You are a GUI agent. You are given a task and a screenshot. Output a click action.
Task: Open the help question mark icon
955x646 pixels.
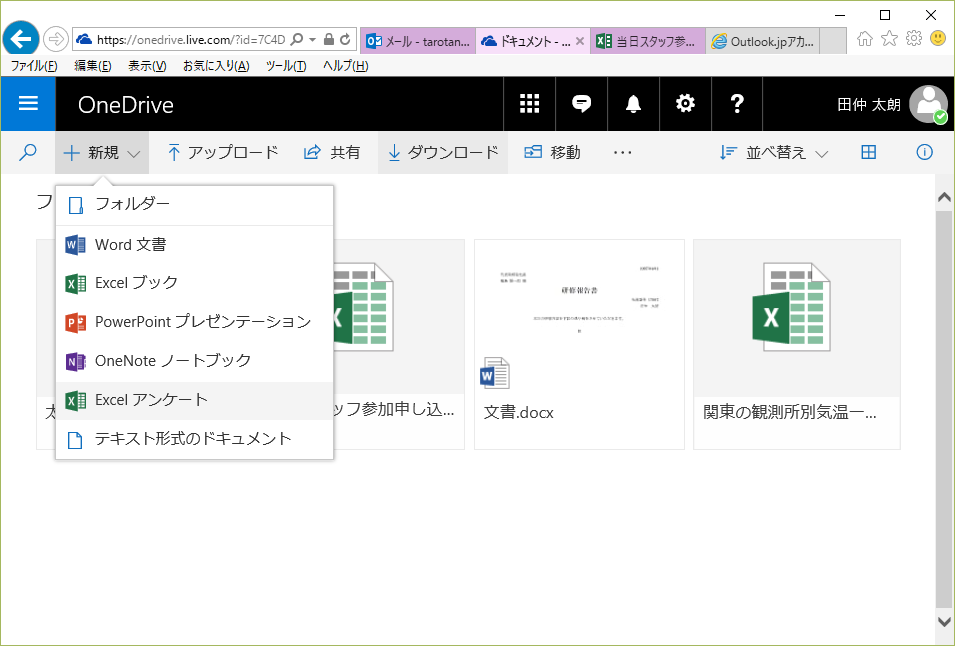pos(737,104)
